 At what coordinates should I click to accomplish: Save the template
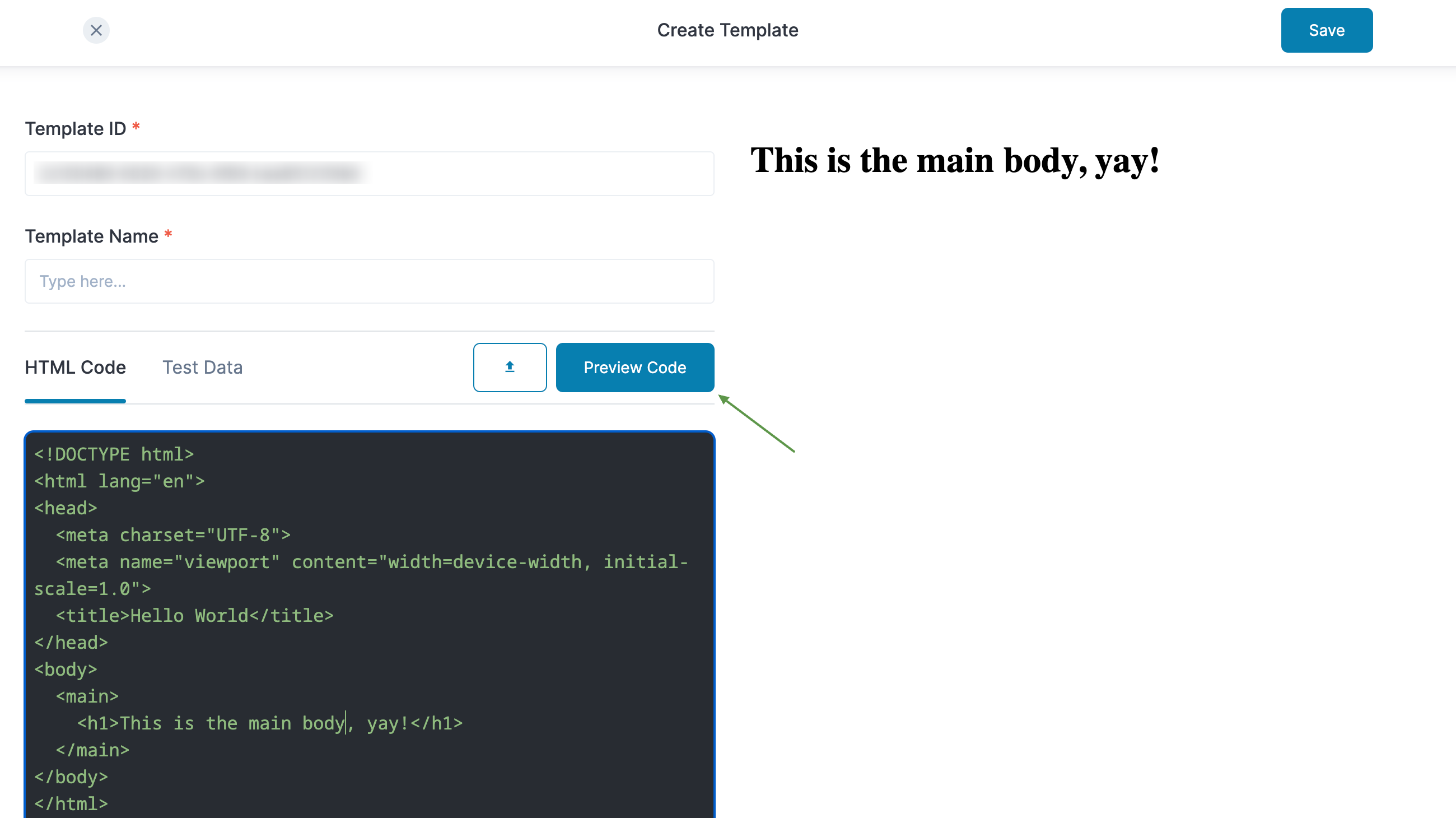[x=1326, y=30]
